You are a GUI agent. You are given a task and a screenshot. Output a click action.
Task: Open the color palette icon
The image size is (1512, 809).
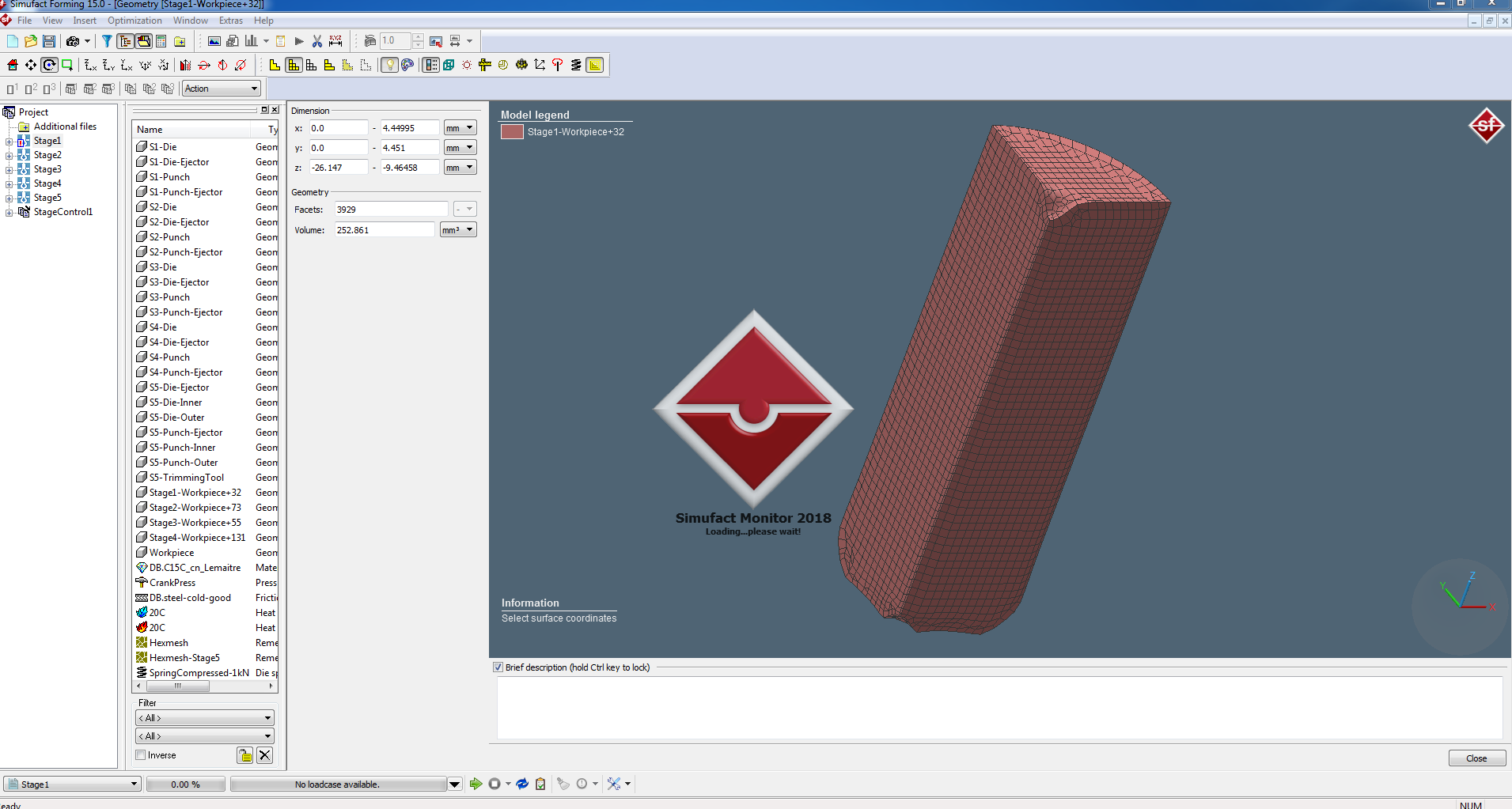point(407,65)
